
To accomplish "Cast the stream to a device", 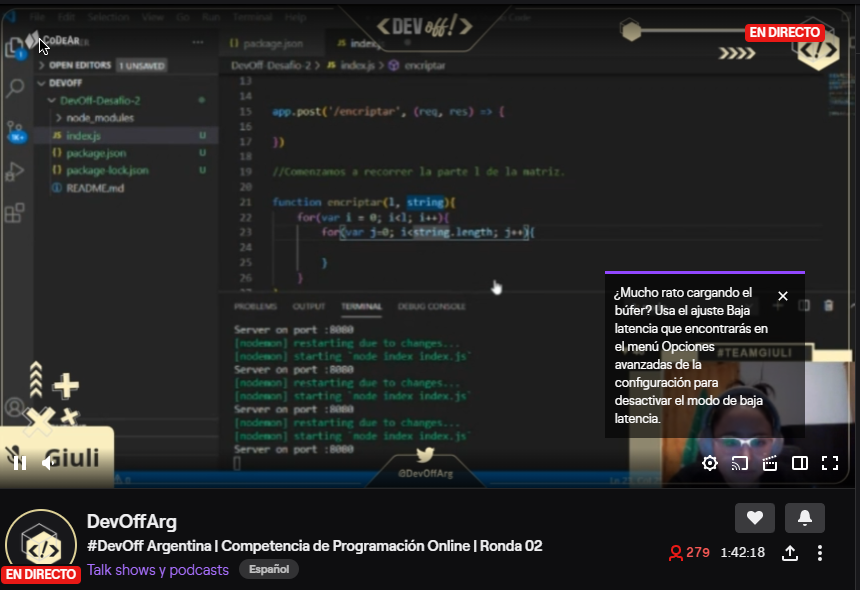I will pyautogui.click(x=740, y=463).
